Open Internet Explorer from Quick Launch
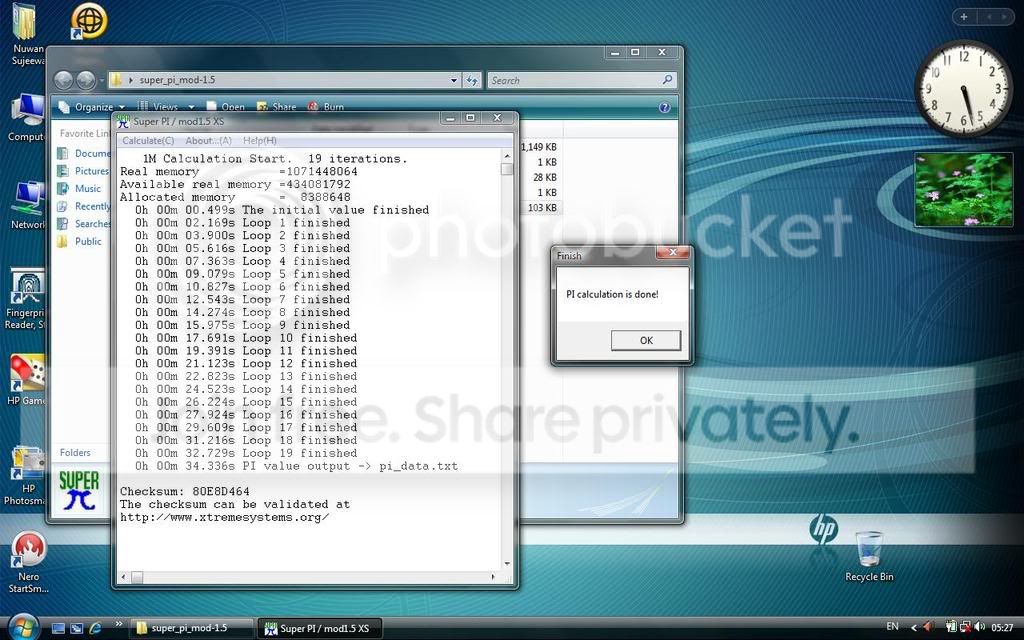The width and height of the screenshot is (1024, 640). (x=95, y=628)
